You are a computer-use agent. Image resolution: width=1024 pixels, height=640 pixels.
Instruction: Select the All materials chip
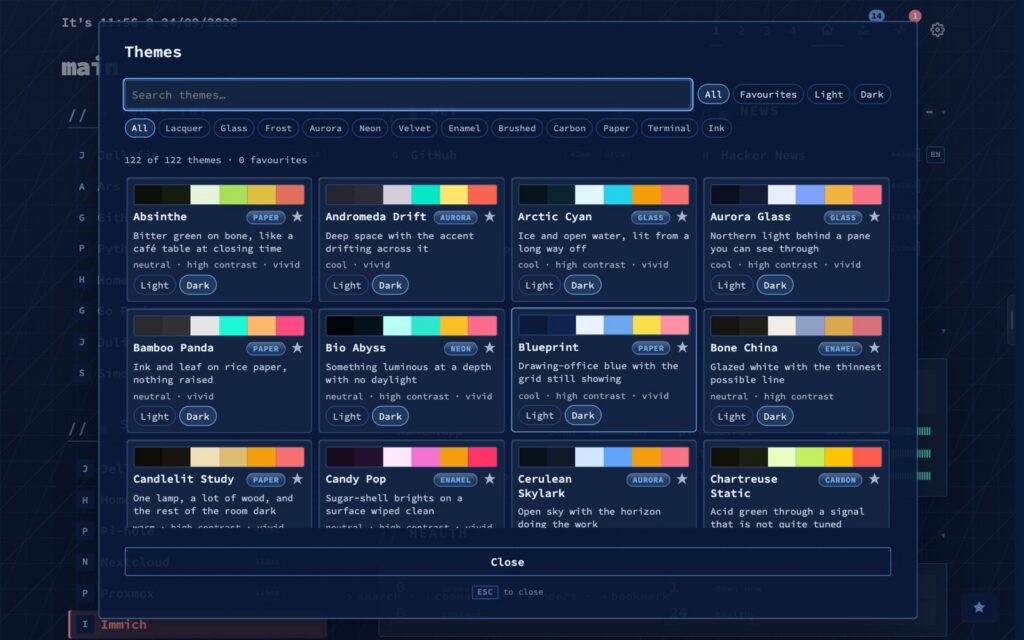[140, 129]
